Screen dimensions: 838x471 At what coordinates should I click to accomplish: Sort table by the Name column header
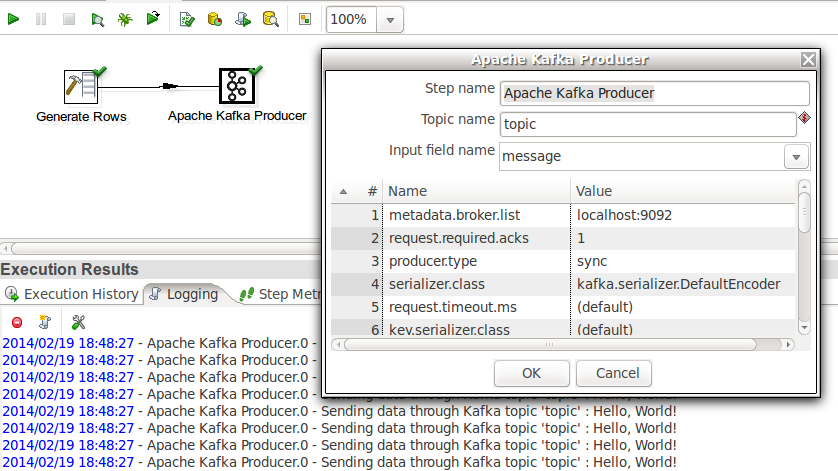point(476,191)
